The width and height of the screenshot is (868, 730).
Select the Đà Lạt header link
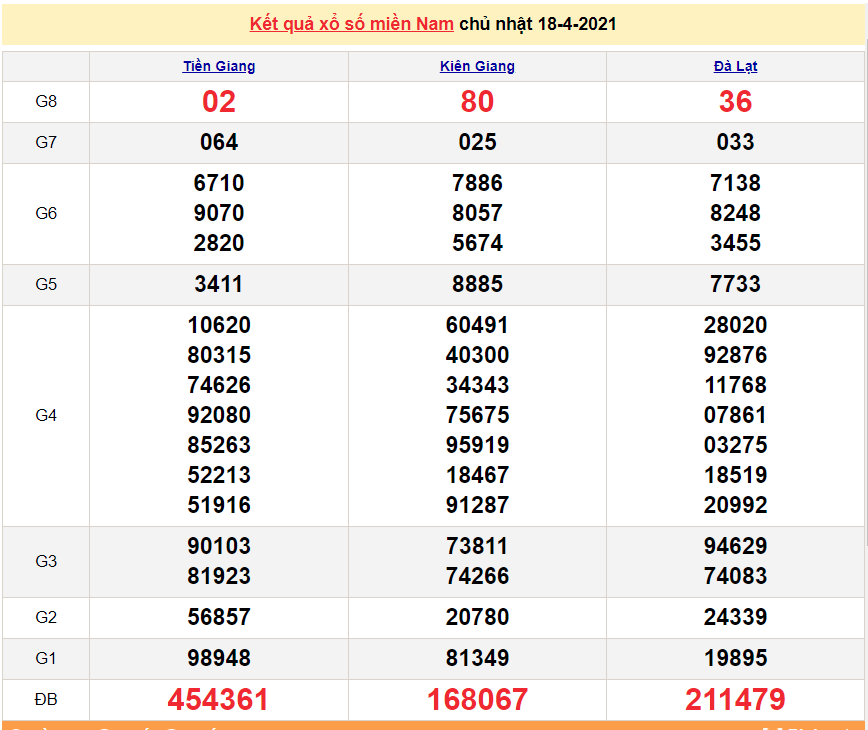[x=735, y=67]
